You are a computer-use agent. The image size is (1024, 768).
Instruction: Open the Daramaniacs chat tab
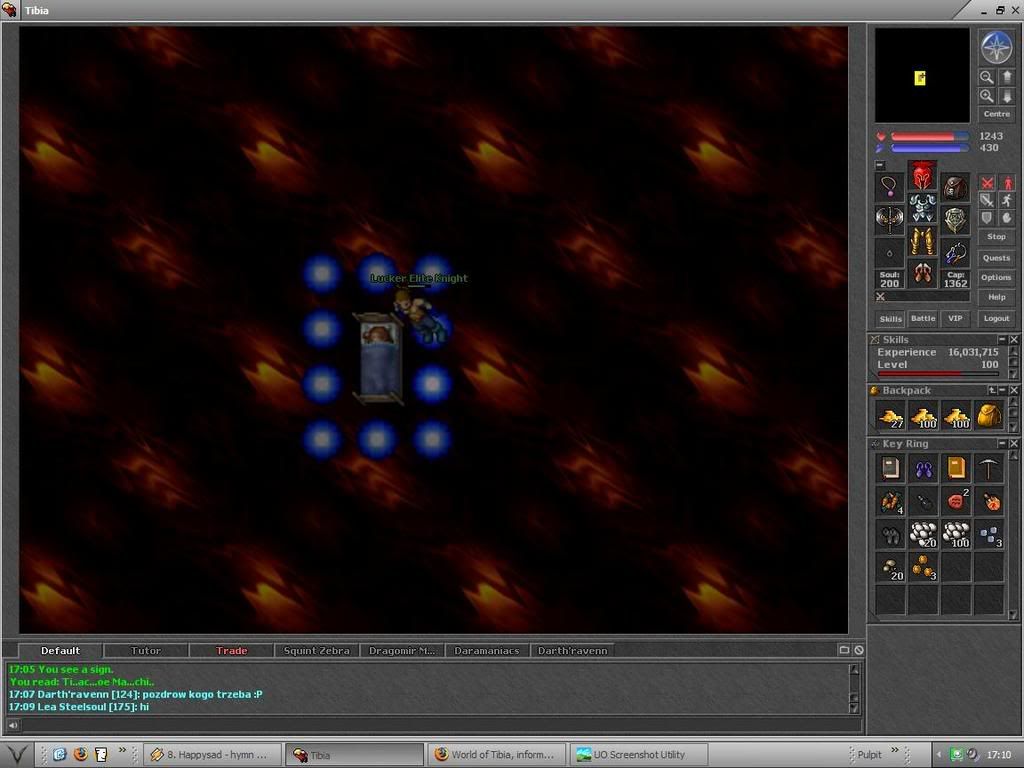(487, 650)
